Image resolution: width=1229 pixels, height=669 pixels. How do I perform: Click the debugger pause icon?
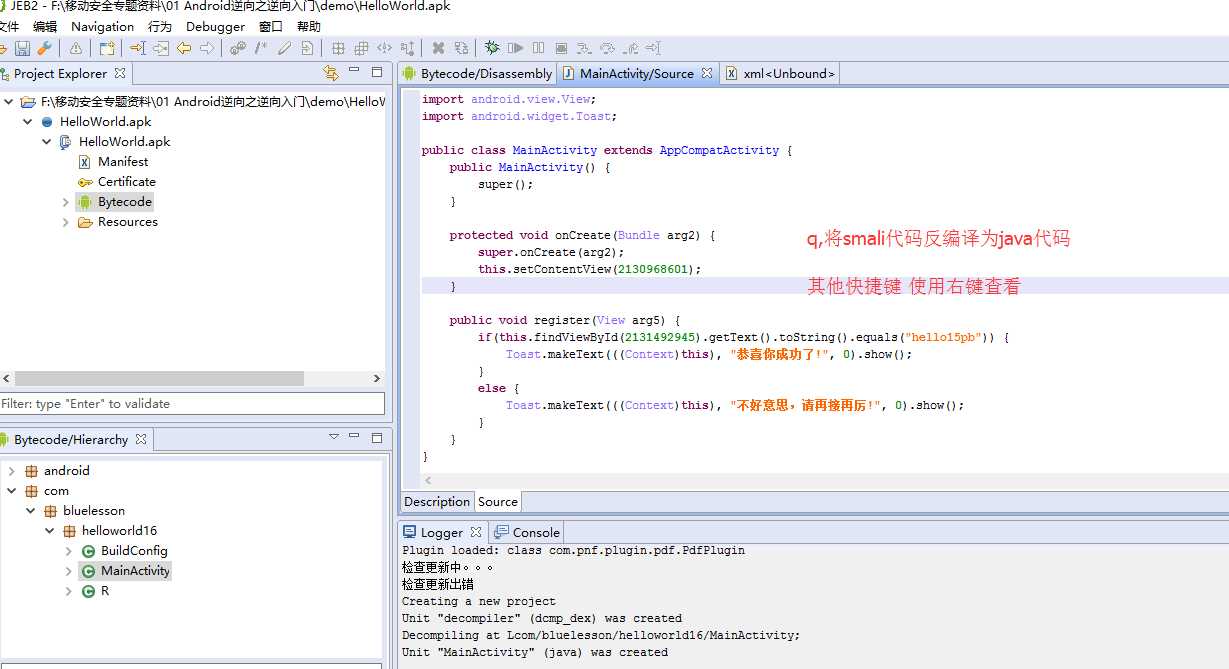(x=539, y=48)
